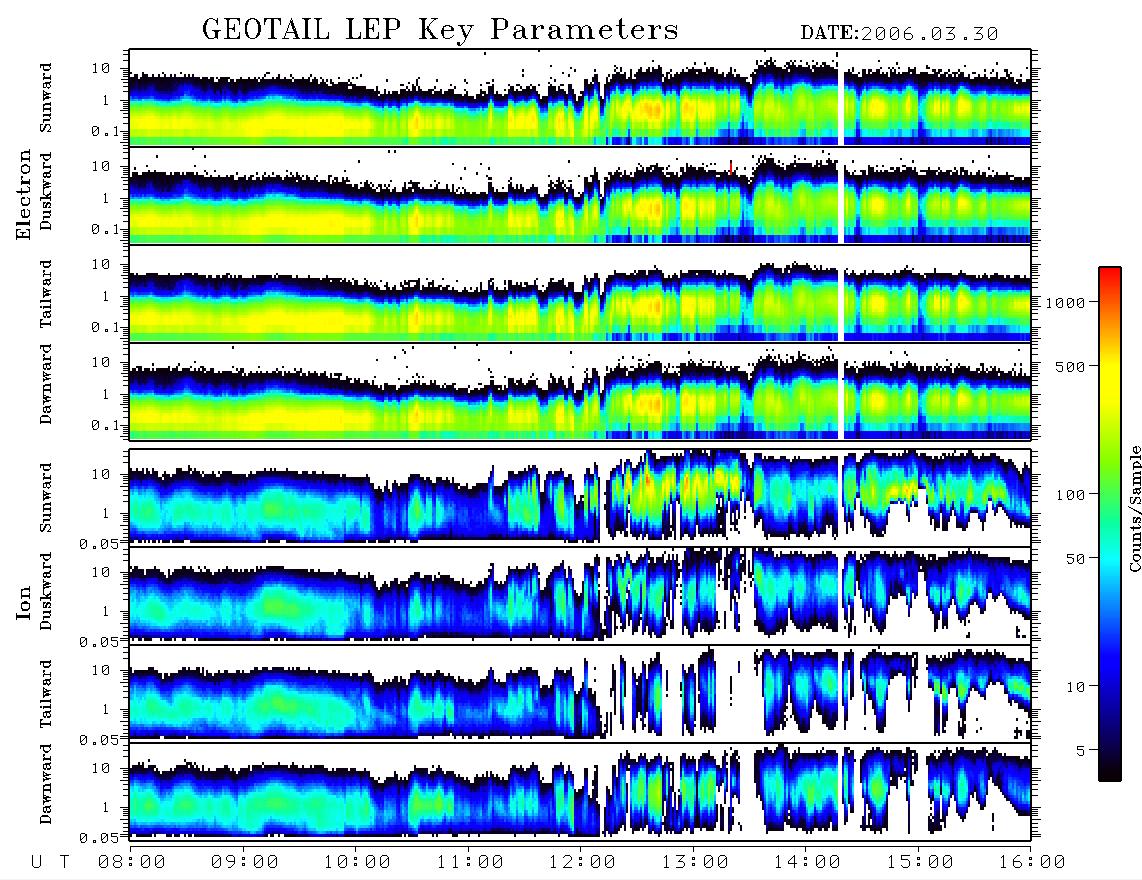Viewport: 1142px width, 880px height.
Task: Select the "50" color bar tick
Action: (x=1075, y=559)
